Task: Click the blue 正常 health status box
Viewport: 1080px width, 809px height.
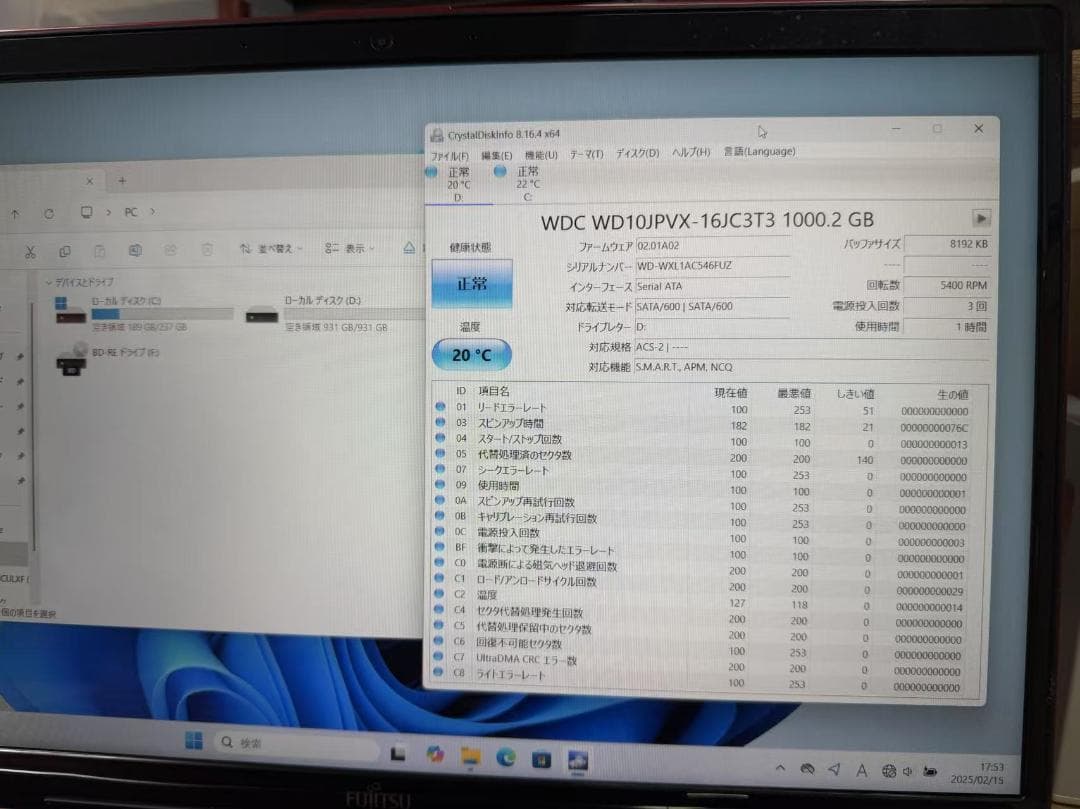Action: [x=471, y=283]
